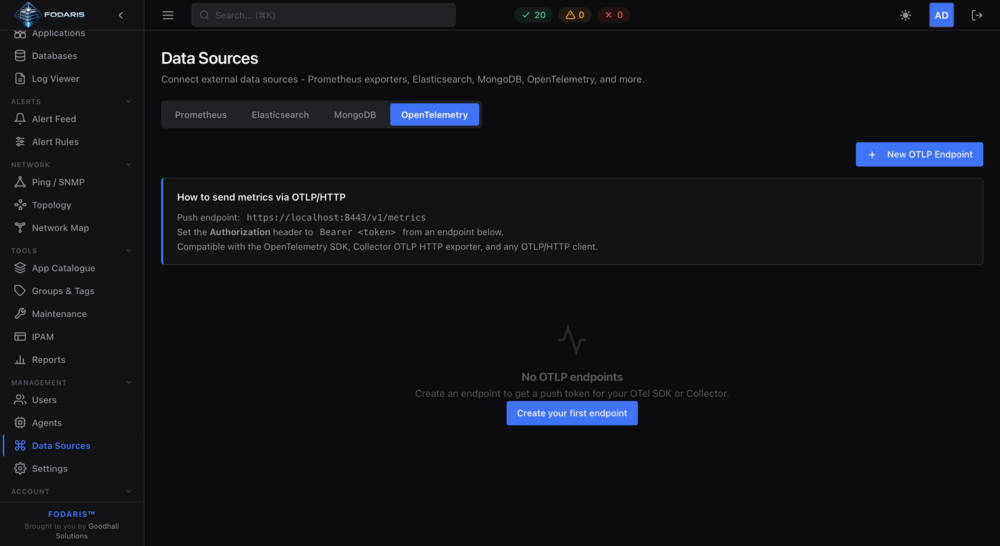This screenshot has height=546, width=1000.
Task: Switch theme with the sun icon
Action: tap(905, 15)
